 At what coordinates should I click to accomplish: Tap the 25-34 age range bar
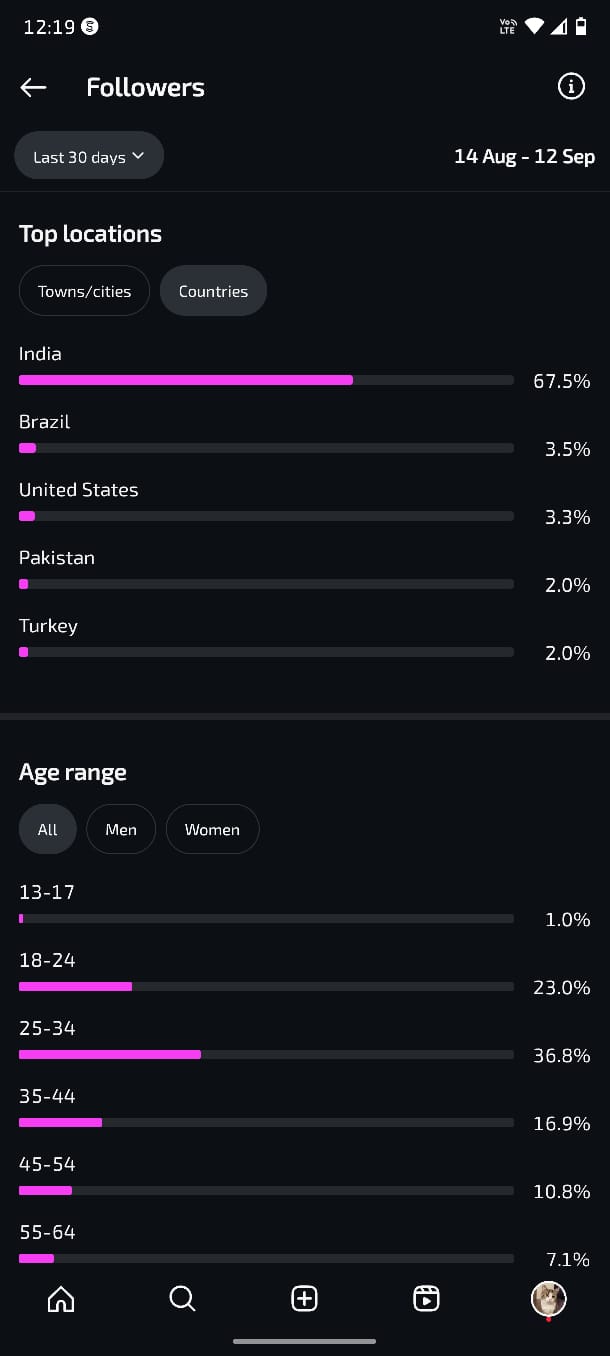coord(265,1054)
